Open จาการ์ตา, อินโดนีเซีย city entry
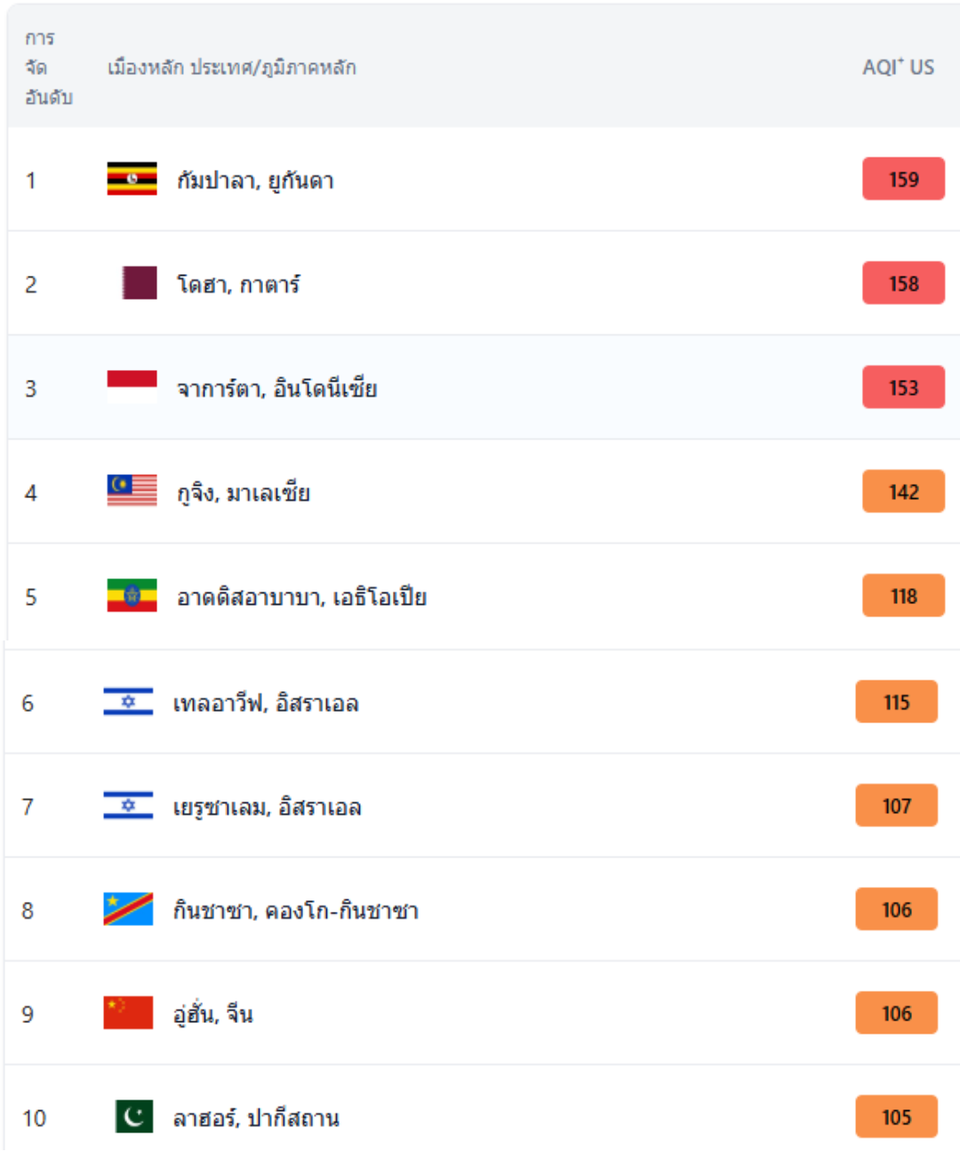The height and width of the screenshot is (1168, 960). click(x=276, y=387)
